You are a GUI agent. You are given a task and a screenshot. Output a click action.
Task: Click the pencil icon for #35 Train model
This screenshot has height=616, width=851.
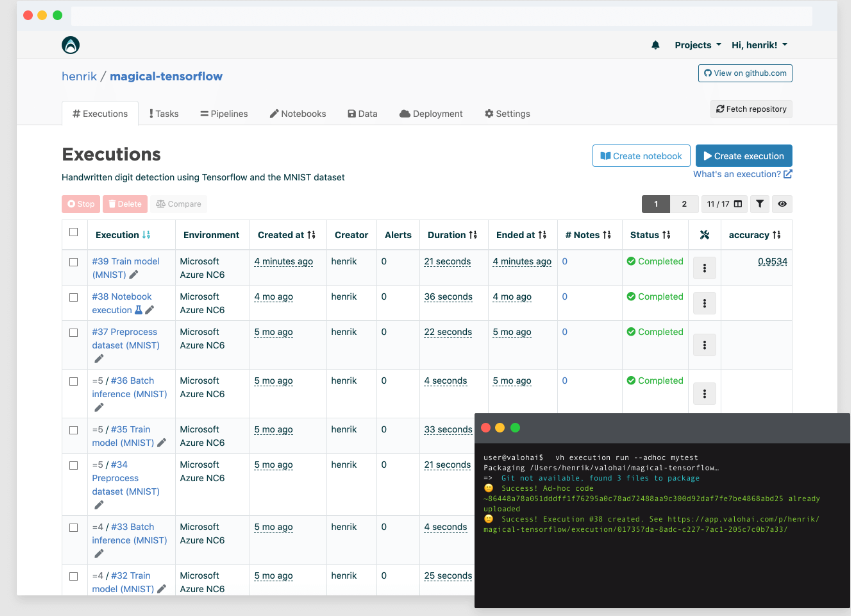tap(161, 443)
